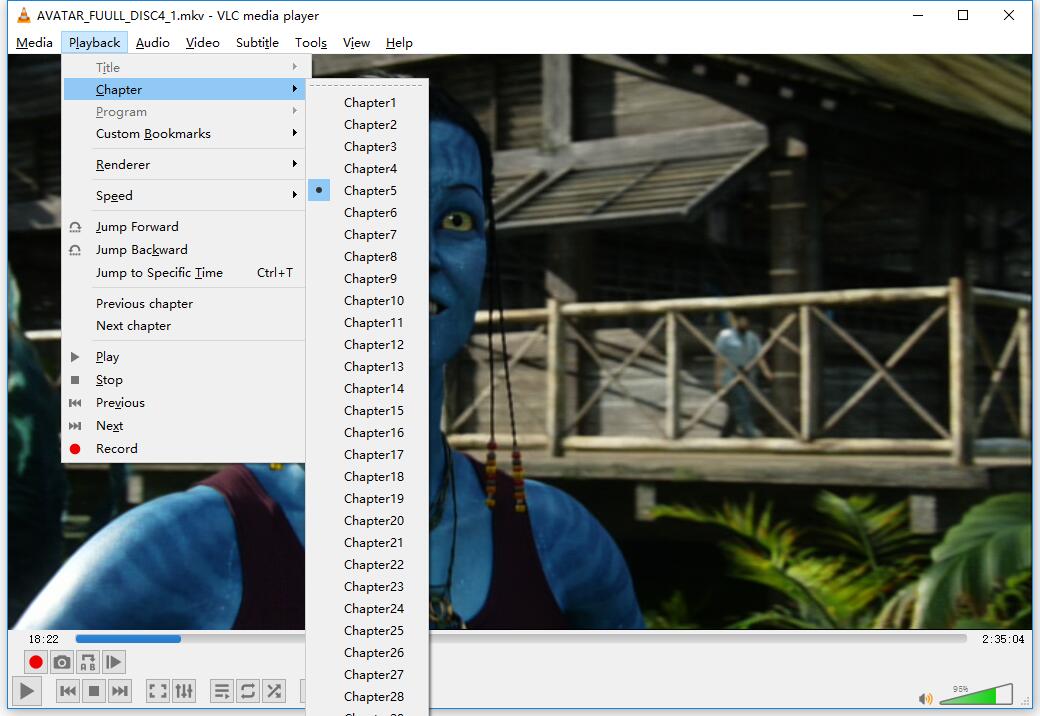The width and height of the screenshot is (1040, 716).
Task: Expand the Chapter submenu arrow
Action: point(294,89)
